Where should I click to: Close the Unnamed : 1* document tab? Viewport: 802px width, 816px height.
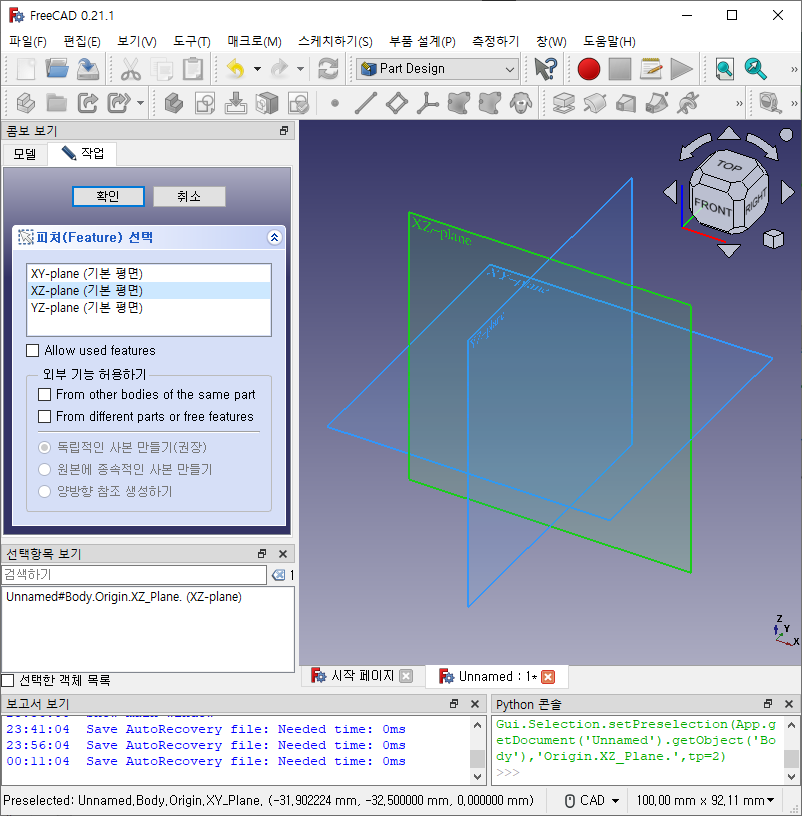pyautogui.click(x=548, y=677)
